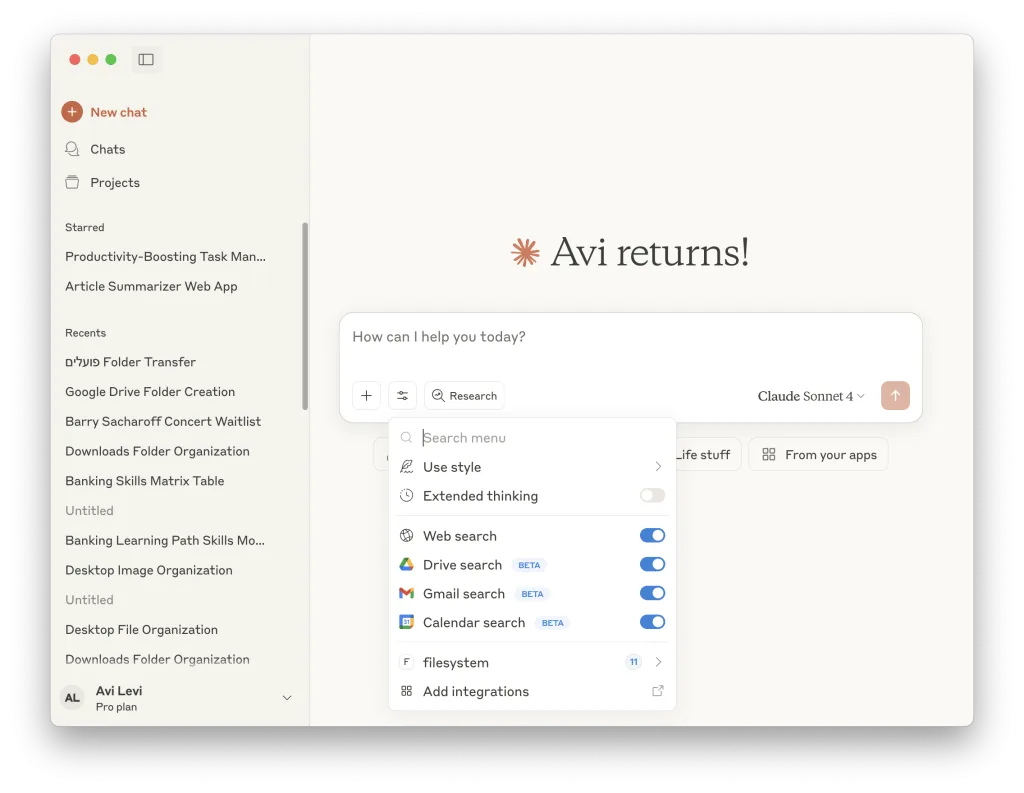The height and width of the screenshot is (793, 1024).
Task: Click the Gmail icon
Action: click(x=406, y=593)
